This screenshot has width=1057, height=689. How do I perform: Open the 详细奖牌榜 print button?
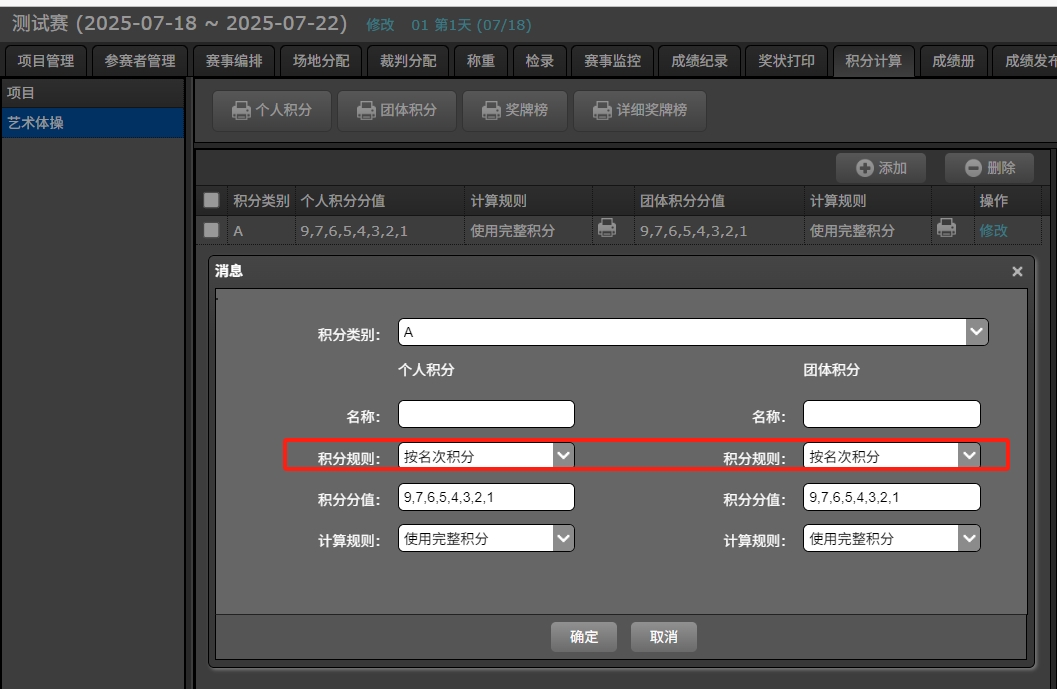tap(640, 111)
